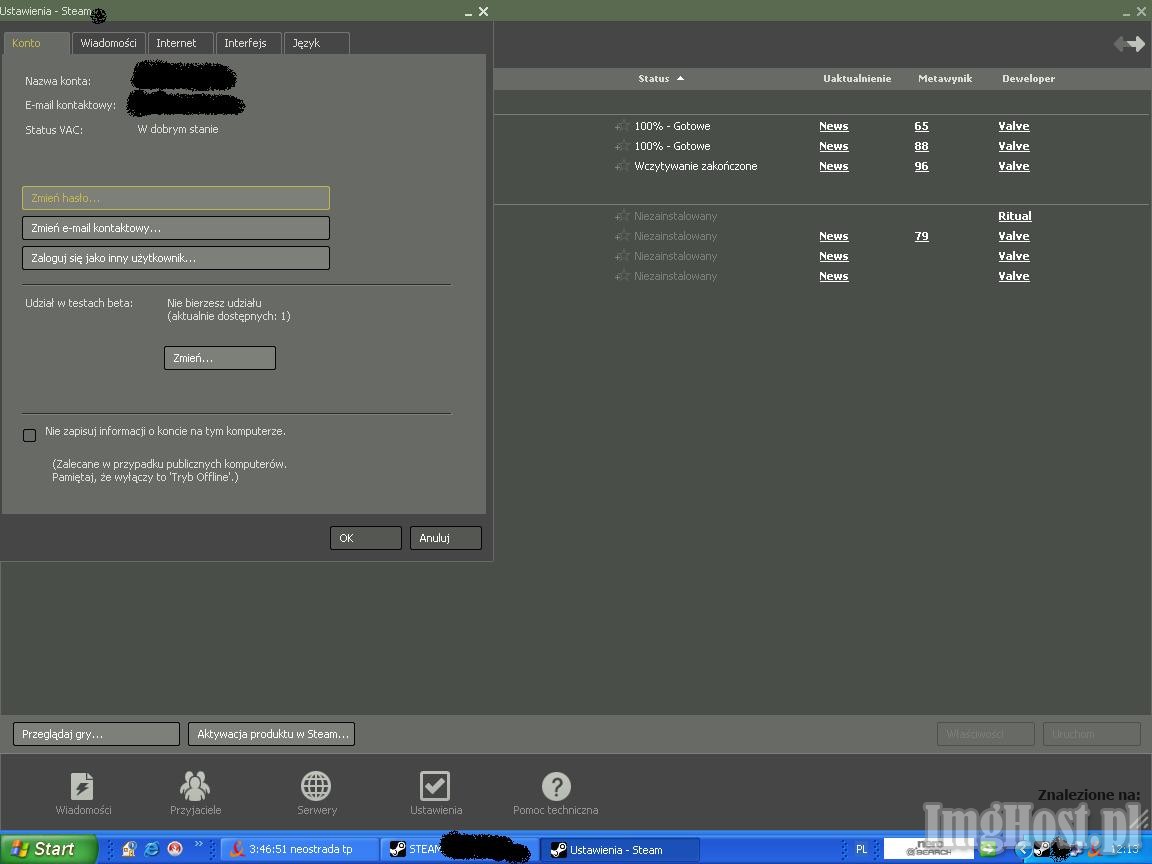Open Valve link in Metawynik 79 row
This screenshot has width=1152, height=864.
point(1014,236)
